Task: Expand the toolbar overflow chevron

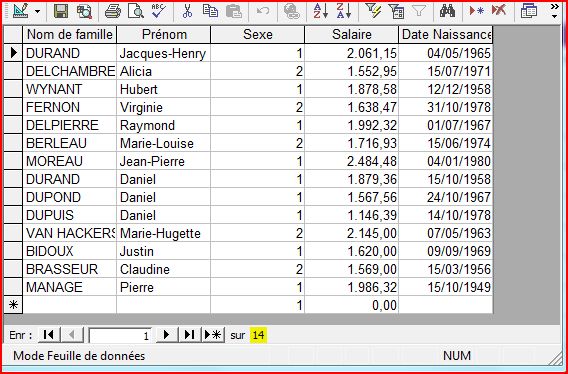Action: 554,11
